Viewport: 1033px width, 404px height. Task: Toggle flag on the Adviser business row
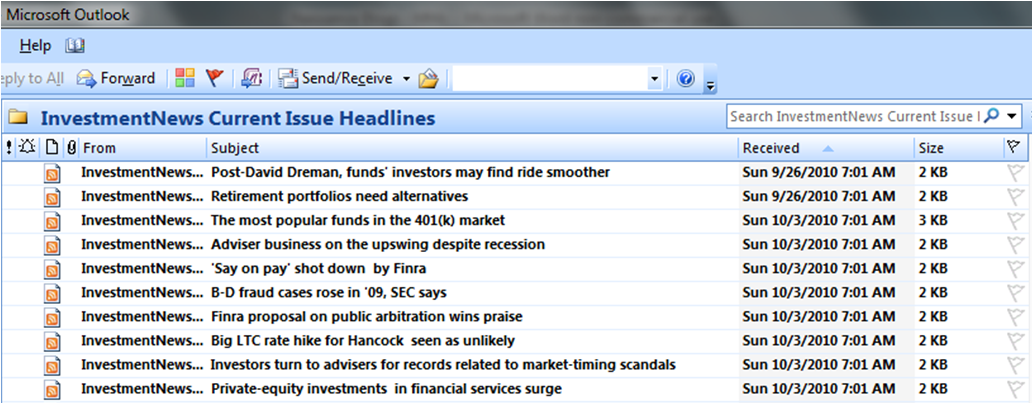[1015, 245]
